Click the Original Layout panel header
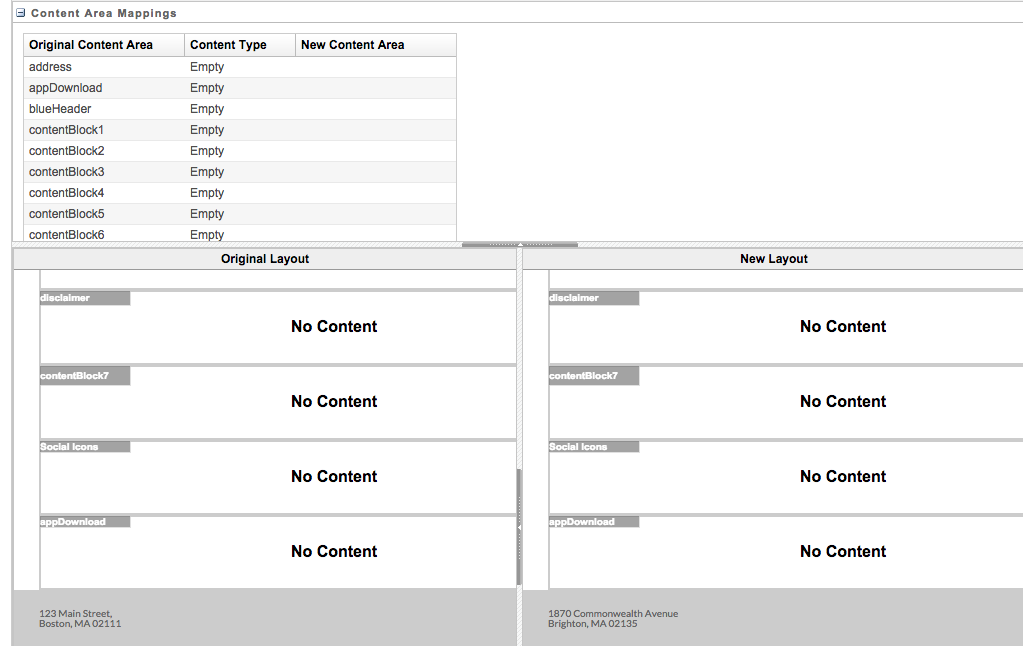Screen dimensions: 1023x646 265,259
